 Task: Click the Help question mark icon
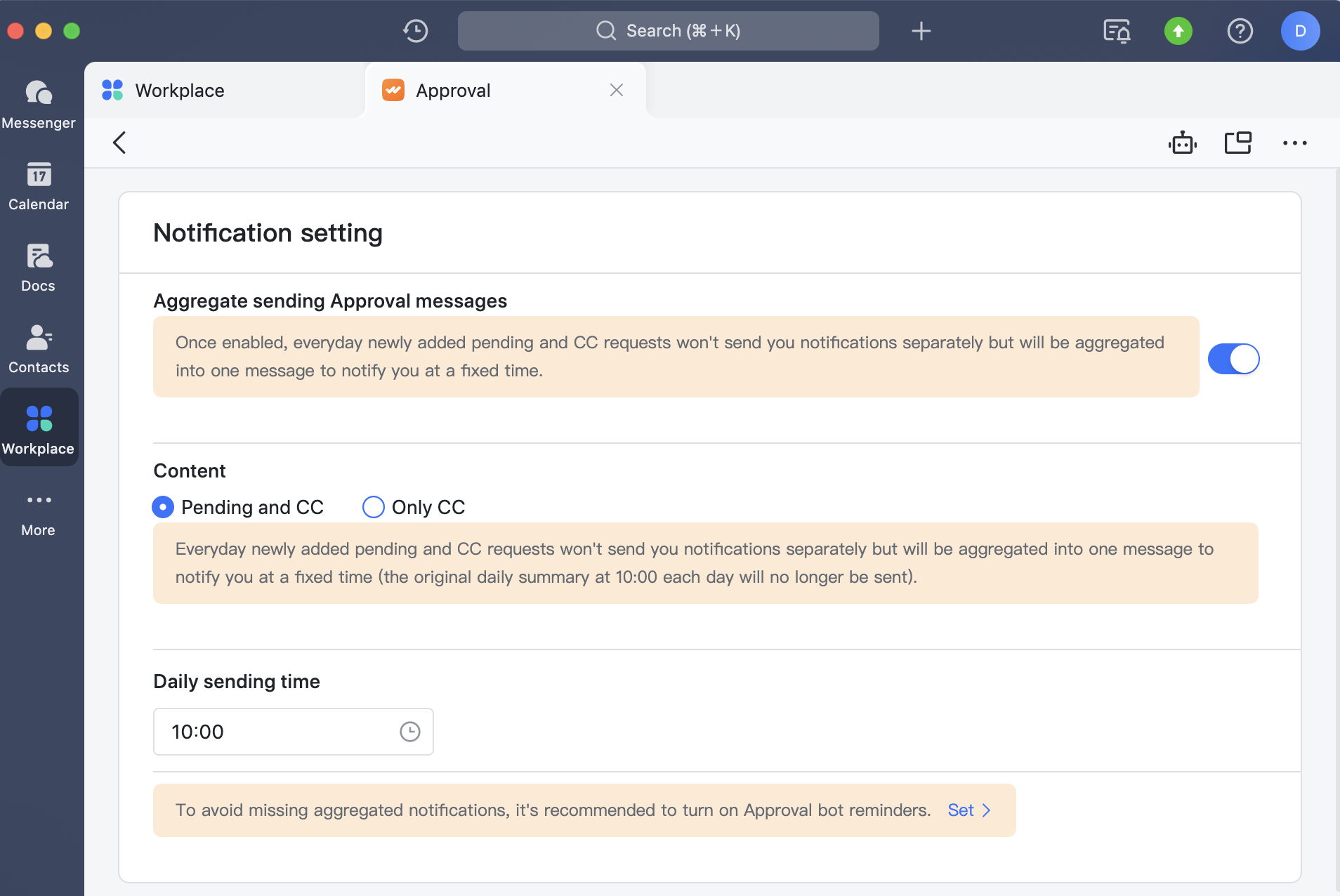tap(1240, 30)
